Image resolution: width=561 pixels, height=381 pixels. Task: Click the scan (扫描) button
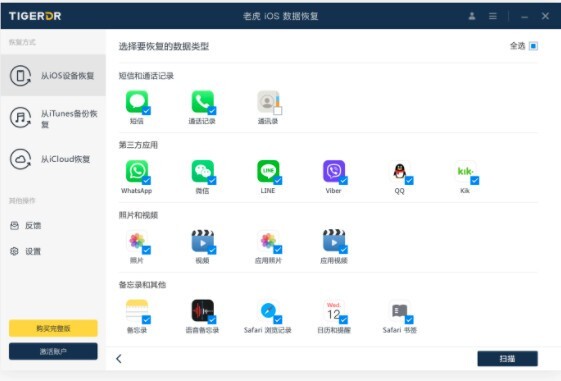tap(507, 358)
